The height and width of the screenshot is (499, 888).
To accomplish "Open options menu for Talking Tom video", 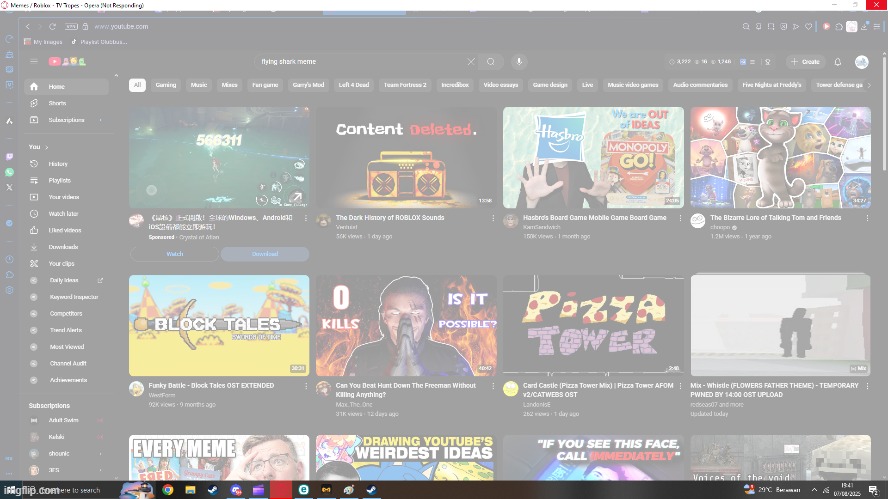I will (867, 218).
